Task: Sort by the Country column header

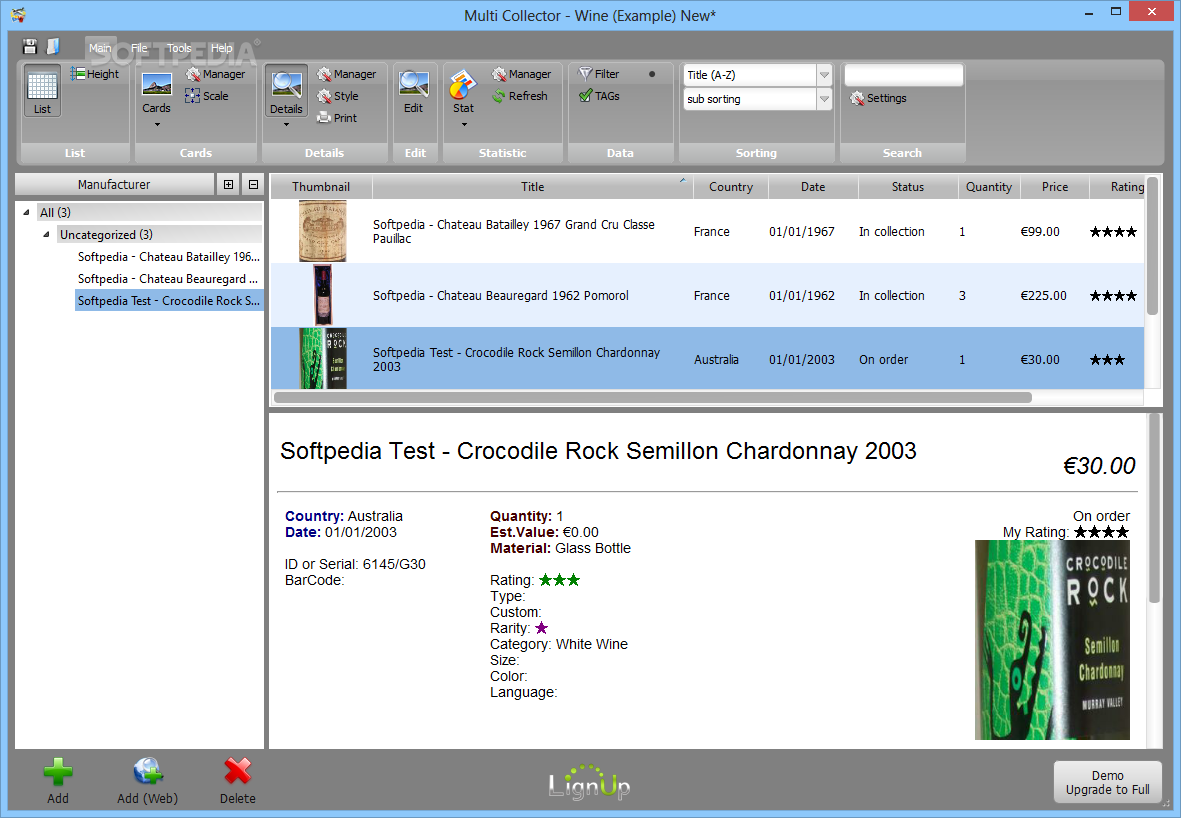Action: coord(731,187)
